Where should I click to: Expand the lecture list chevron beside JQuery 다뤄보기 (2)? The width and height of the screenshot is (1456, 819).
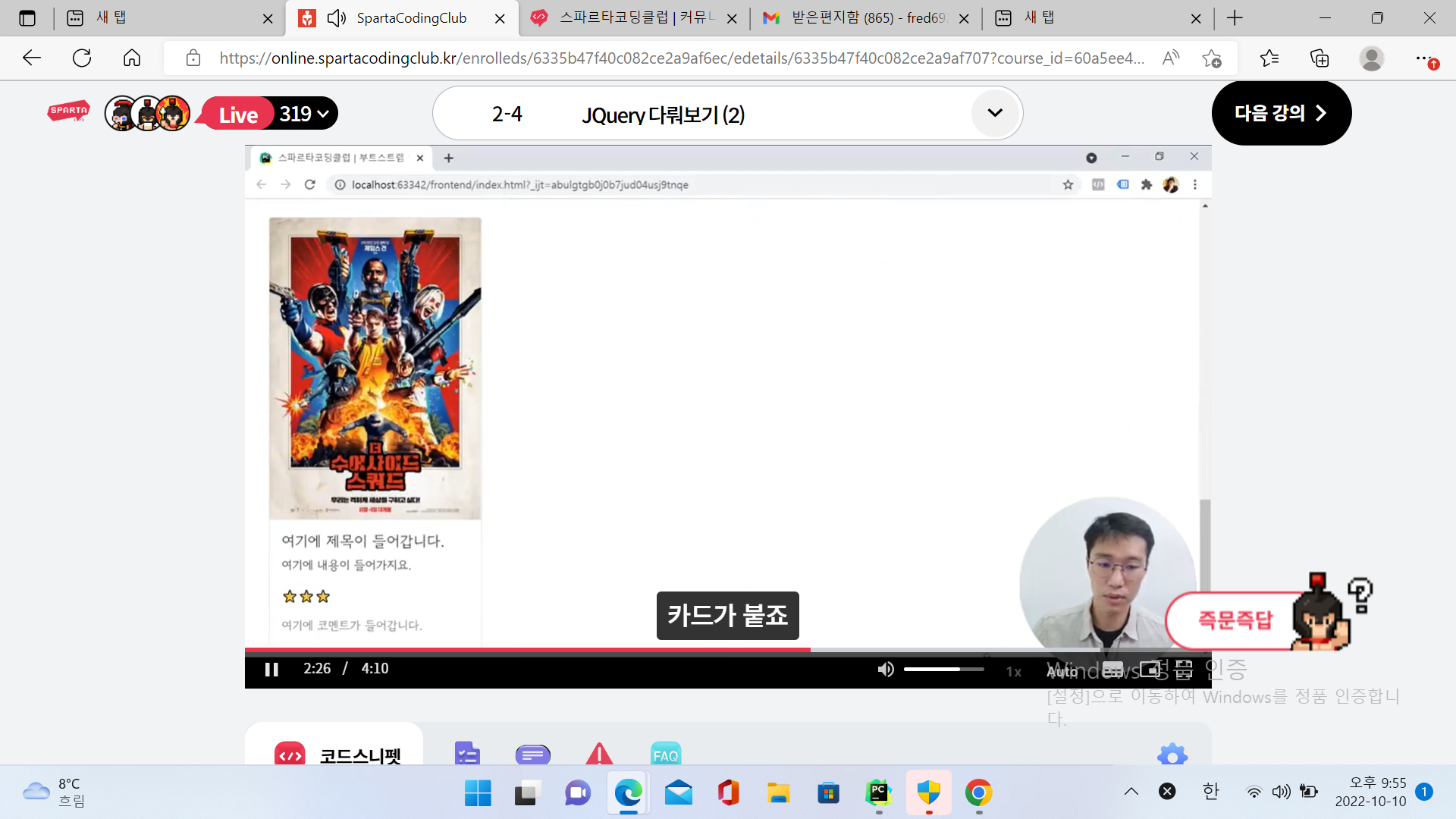click(995, 113)
